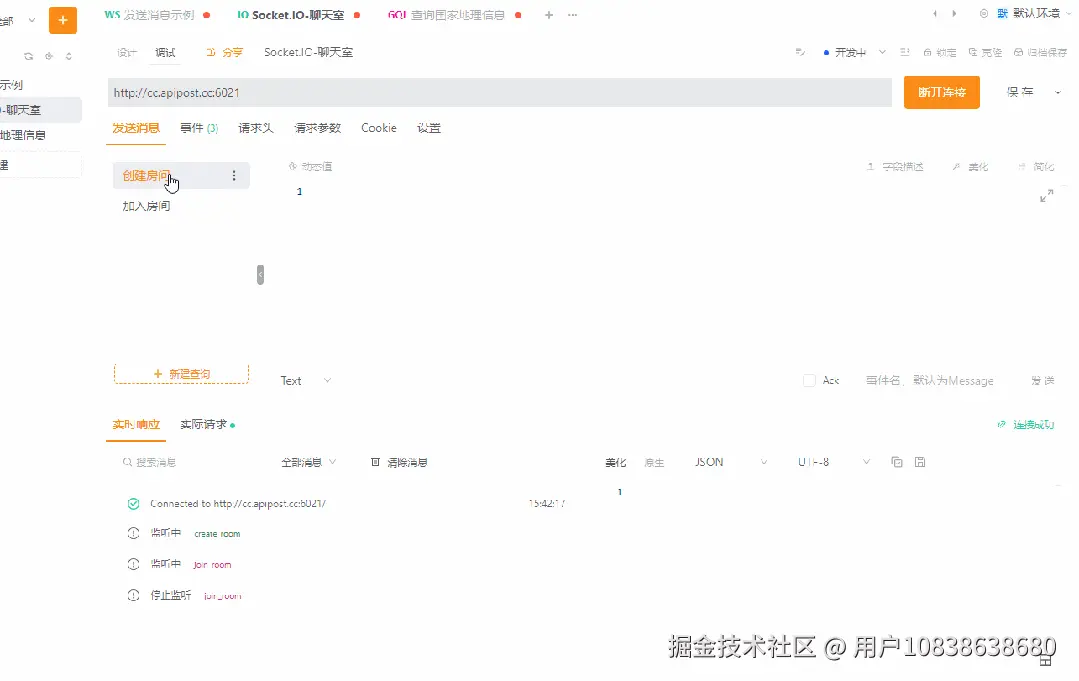Switch to IO Socket.IO-聊天室 tab
This screenshot has width=1079, height=681.
pos(299,15)
